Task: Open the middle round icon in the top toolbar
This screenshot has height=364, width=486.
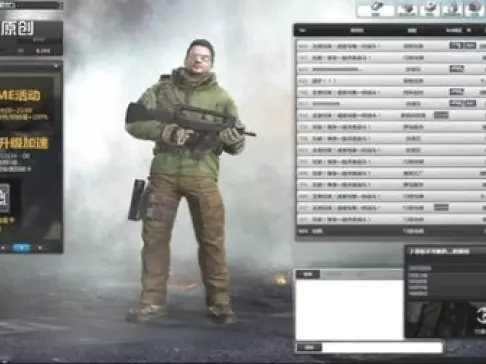Action: pyautogui.click(x=429, y=8)
